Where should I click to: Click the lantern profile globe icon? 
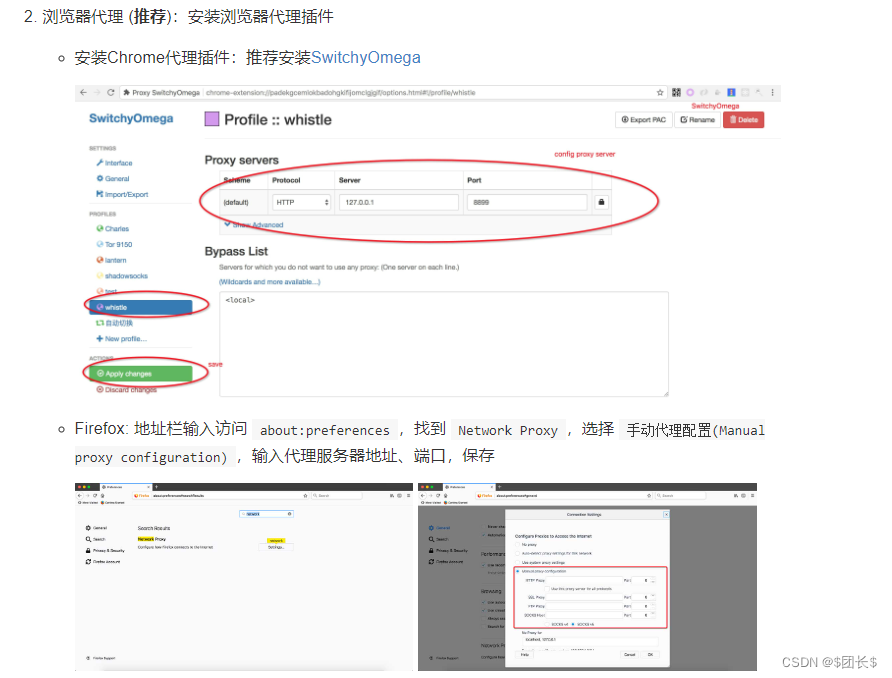tap(100, 261)
